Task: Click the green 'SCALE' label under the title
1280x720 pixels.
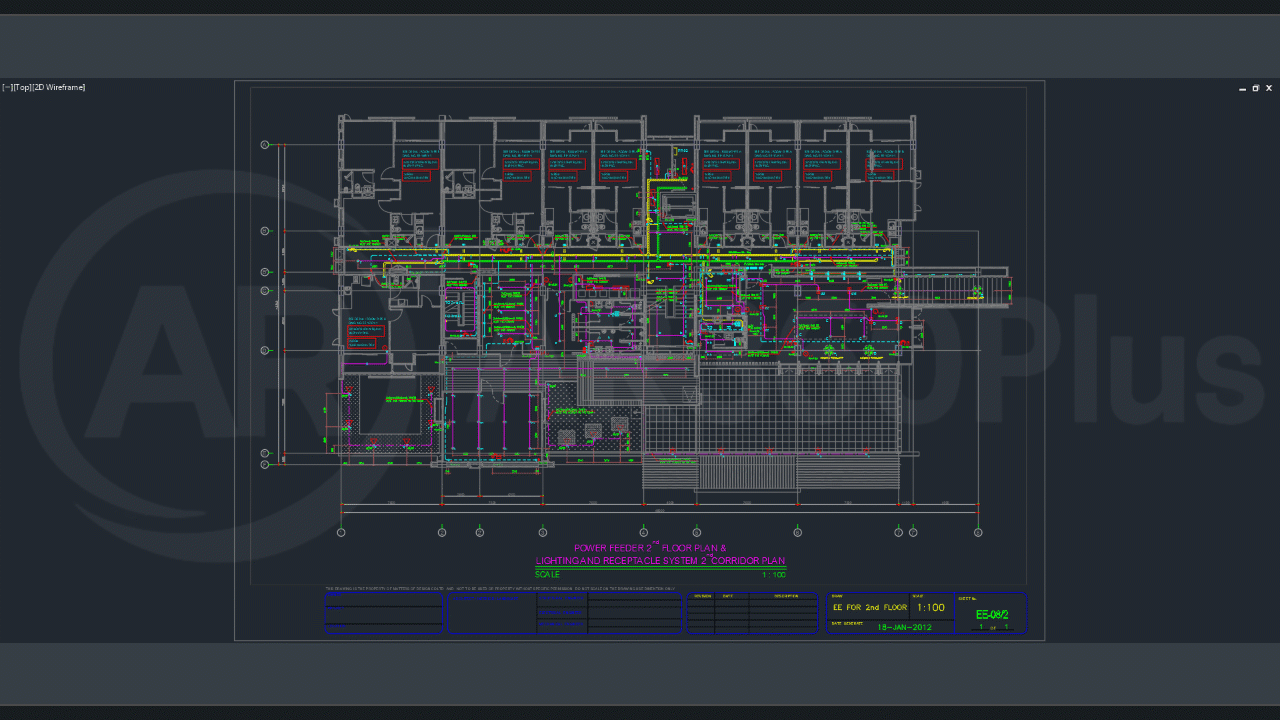Action: 547,574
